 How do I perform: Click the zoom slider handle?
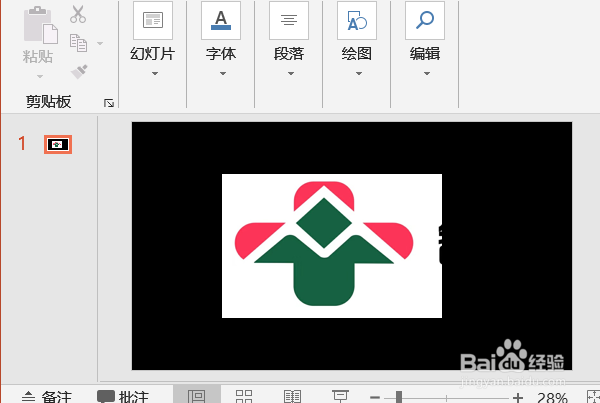(399, 397)
